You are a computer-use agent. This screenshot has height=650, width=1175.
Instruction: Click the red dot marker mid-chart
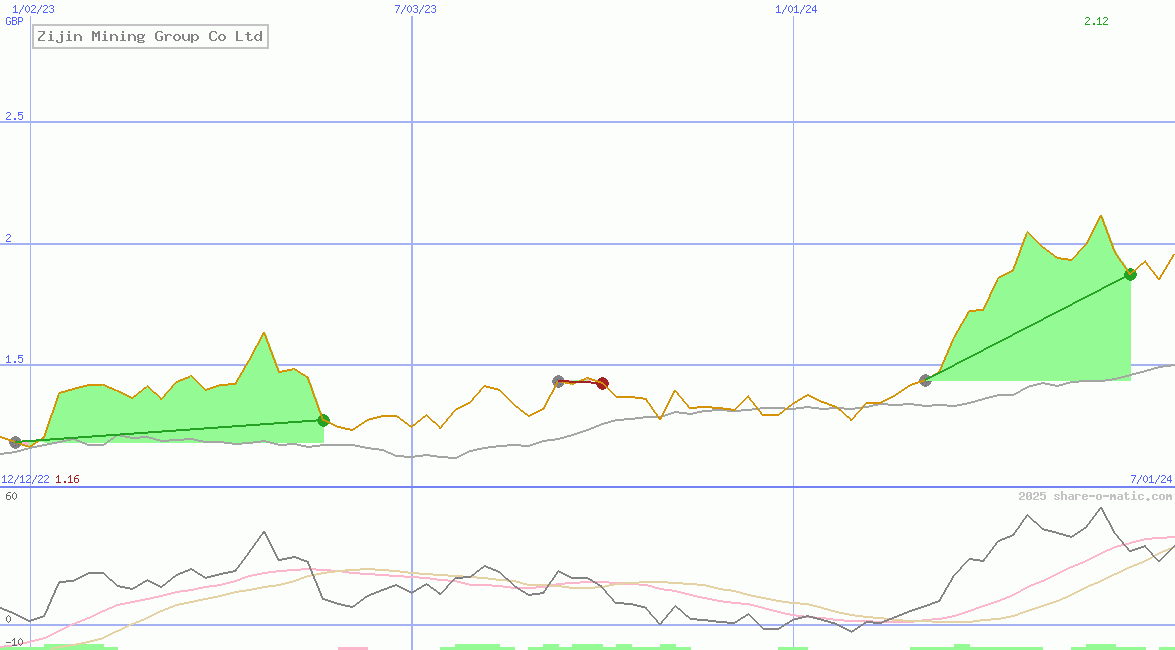point(601,383)
